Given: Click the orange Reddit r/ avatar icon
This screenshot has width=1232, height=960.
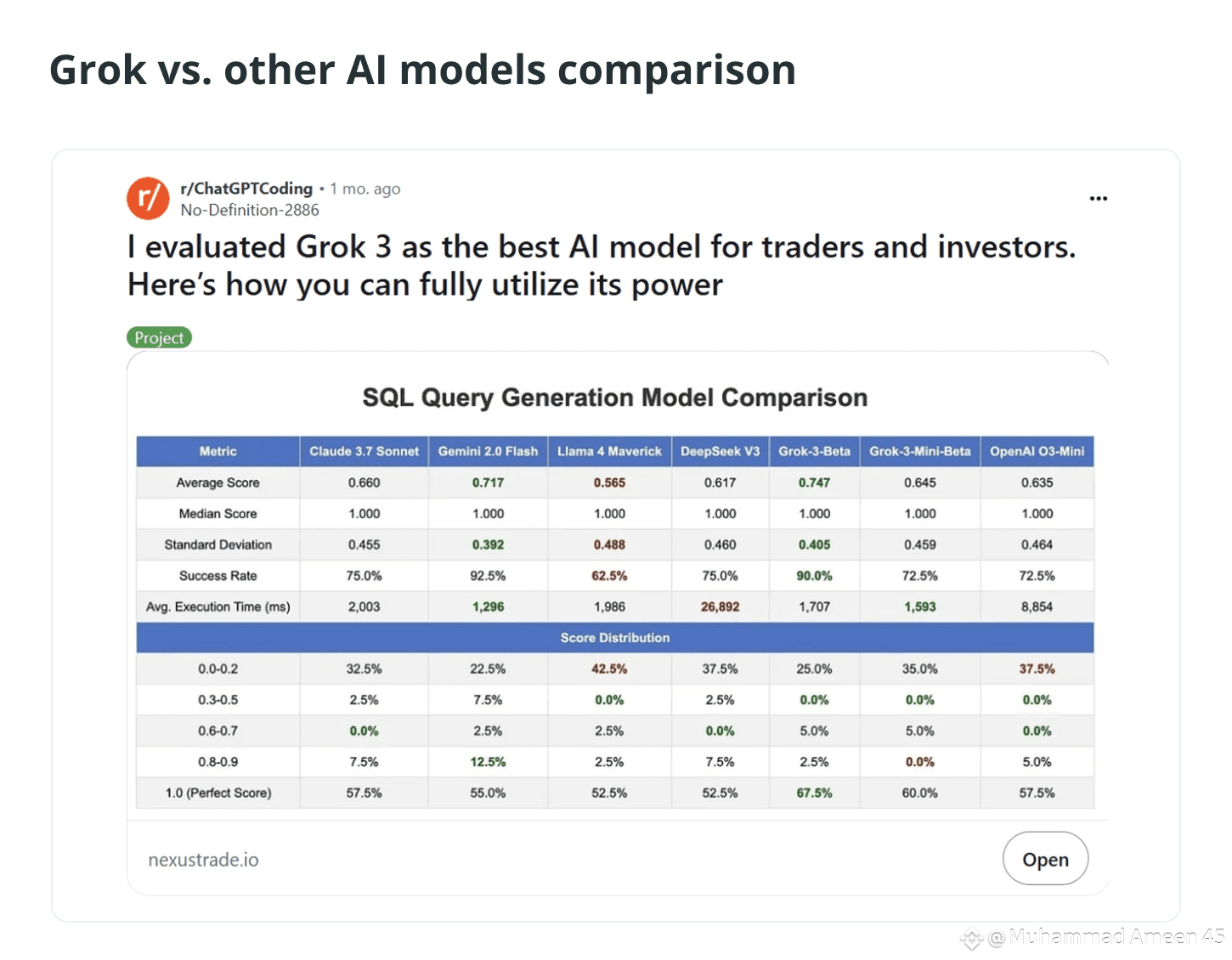Looking at the screenshot, I should [x=148, y=198].
